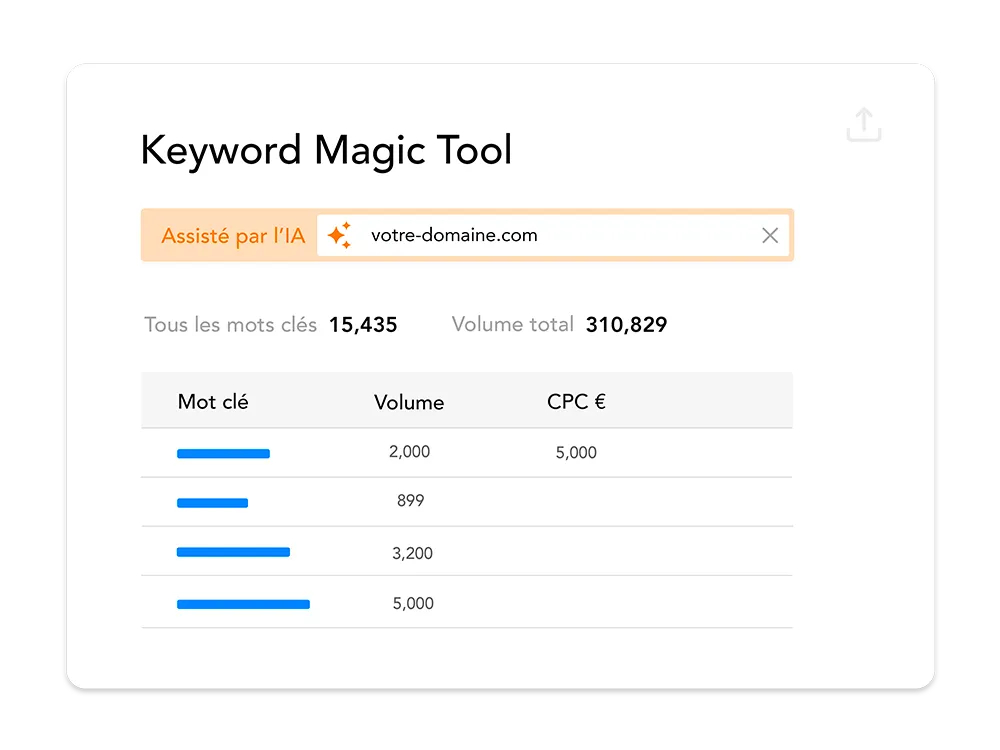The image size is (1000, 750).
Task: Sort by the Volume column header
Action: pyautogui.click(x=409, y=402)
